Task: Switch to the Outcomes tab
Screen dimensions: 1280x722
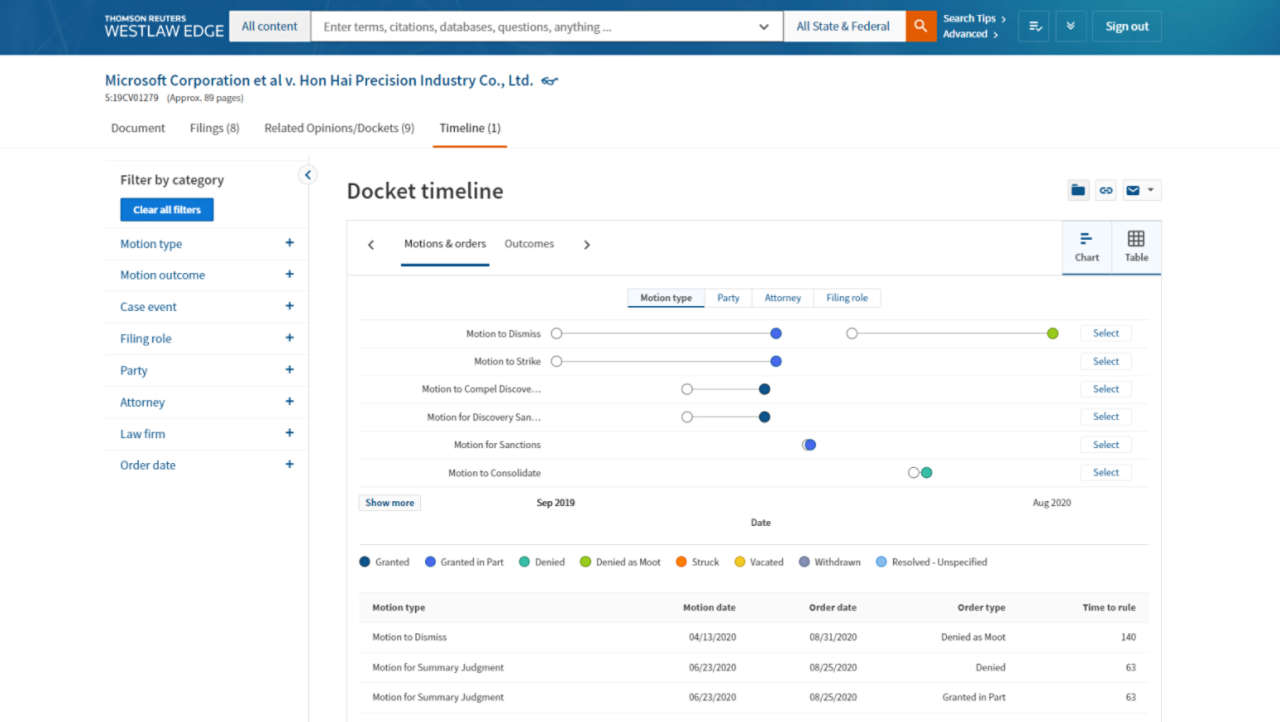Action: coord(529,243)
